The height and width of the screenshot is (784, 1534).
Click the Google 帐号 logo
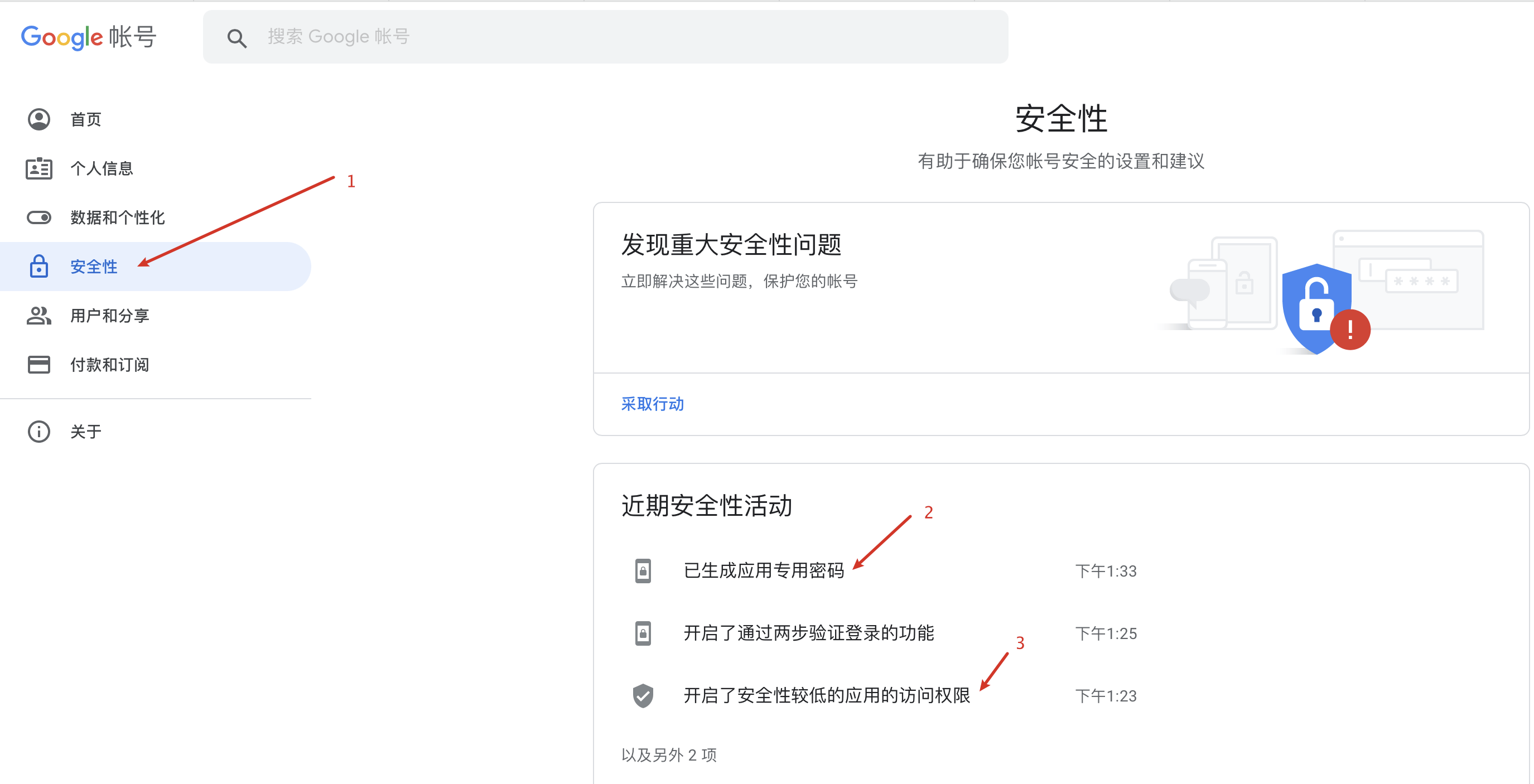(x=89, y=37)
